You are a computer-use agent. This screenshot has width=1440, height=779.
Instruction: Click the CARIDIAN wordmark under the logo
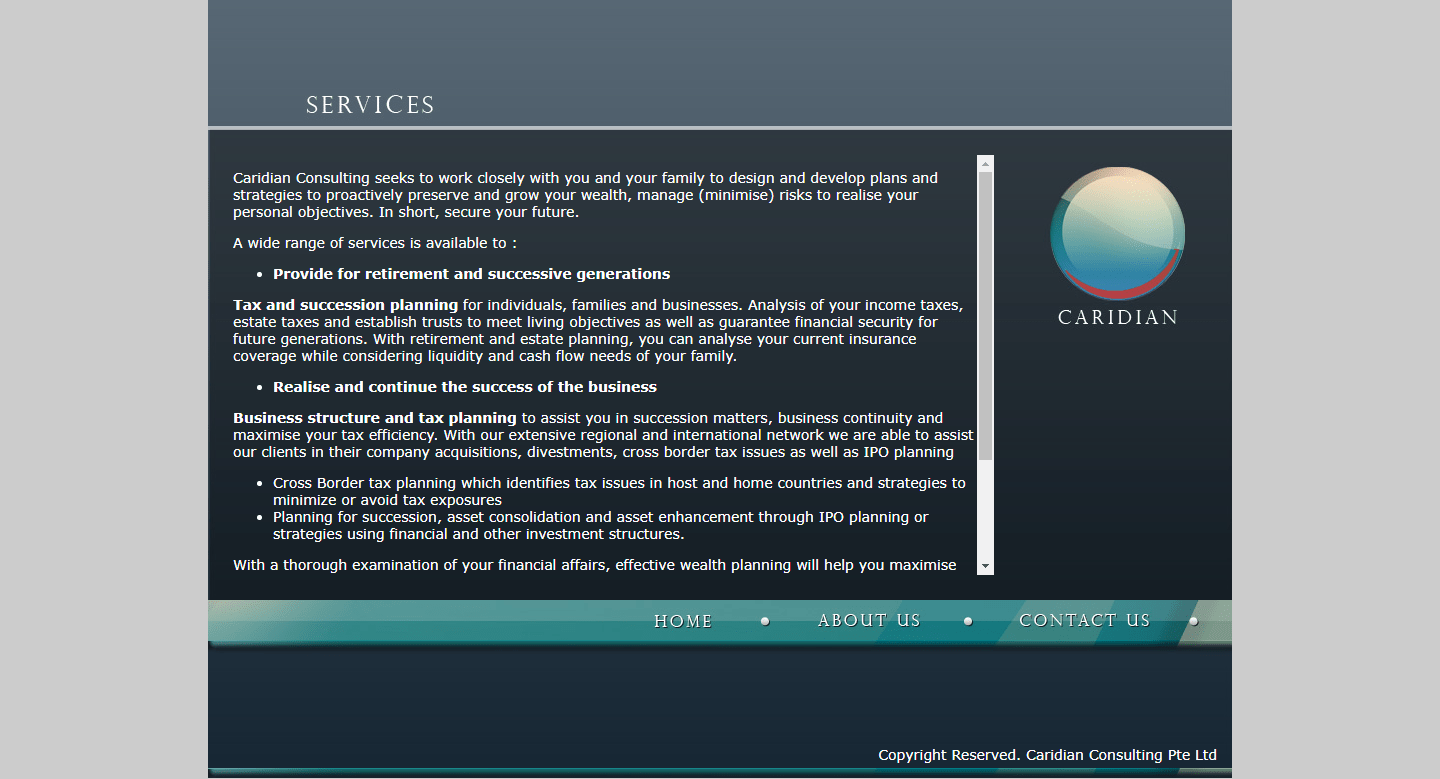1117,316
